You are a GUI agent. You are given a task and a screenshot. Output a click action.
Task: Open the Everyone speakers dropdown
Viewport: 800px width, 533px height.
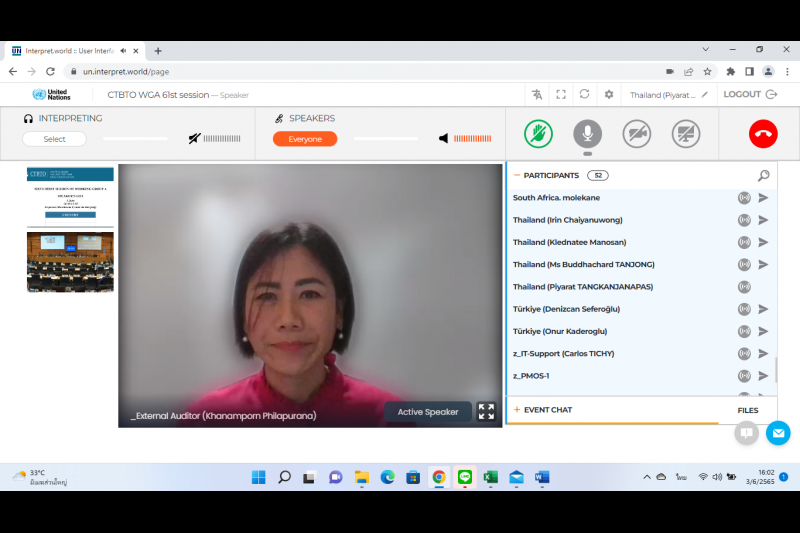[305, 139]
